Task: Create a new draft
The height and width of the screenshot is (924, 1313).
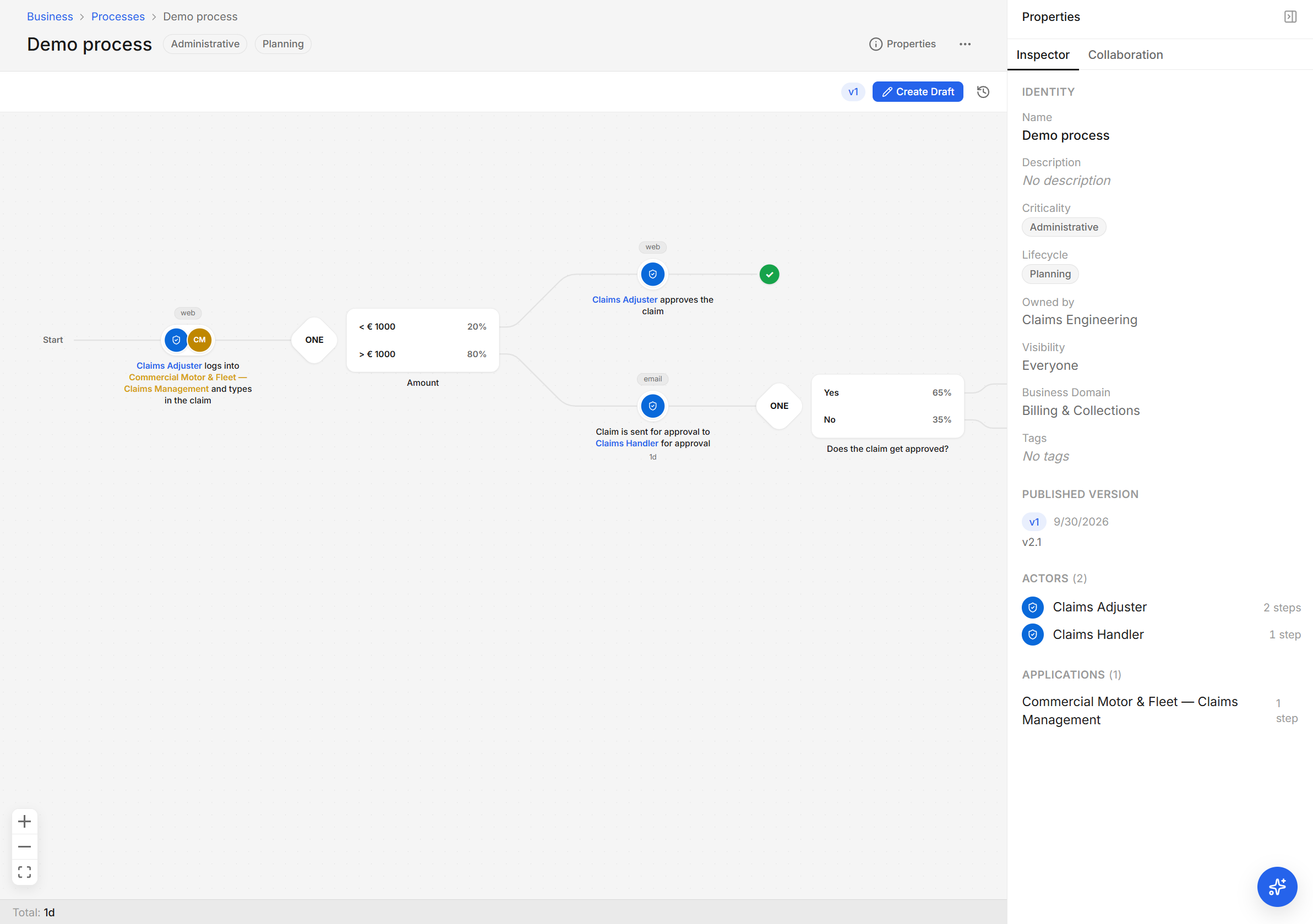Action: click(x=917, y=91)
